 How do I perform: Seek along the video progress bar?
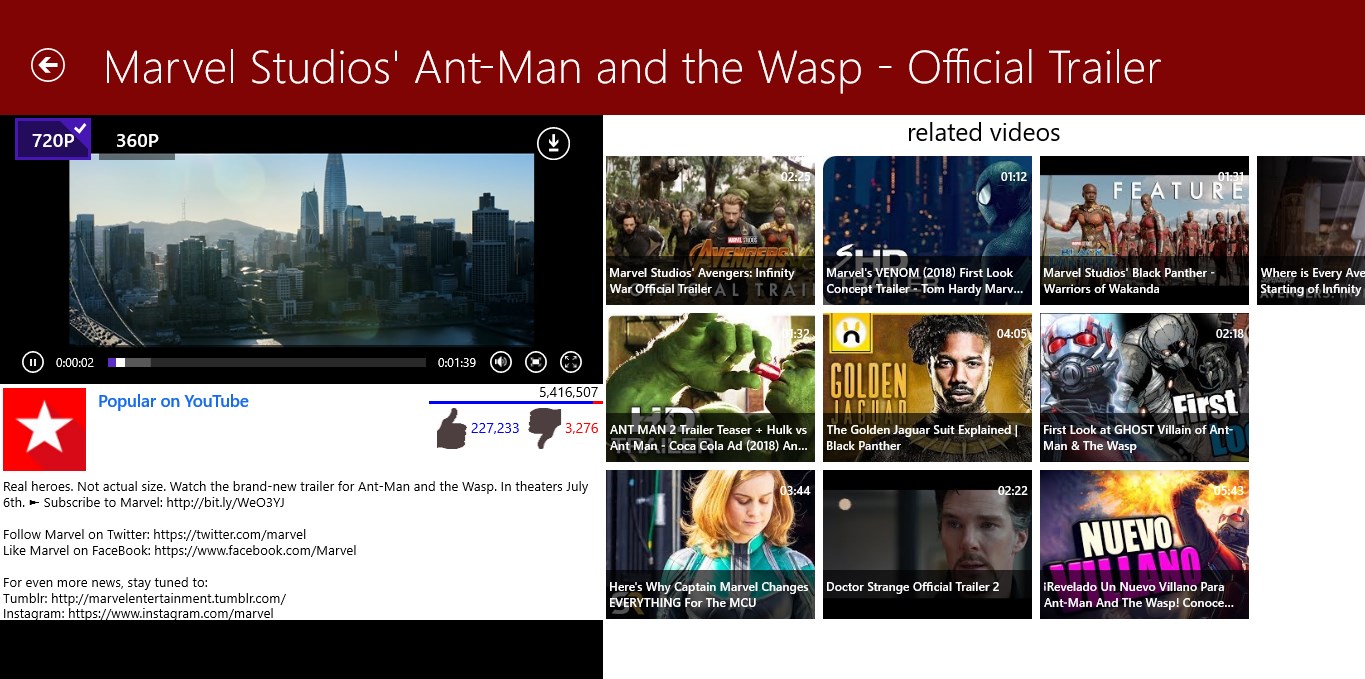click(x=266, y=362)
